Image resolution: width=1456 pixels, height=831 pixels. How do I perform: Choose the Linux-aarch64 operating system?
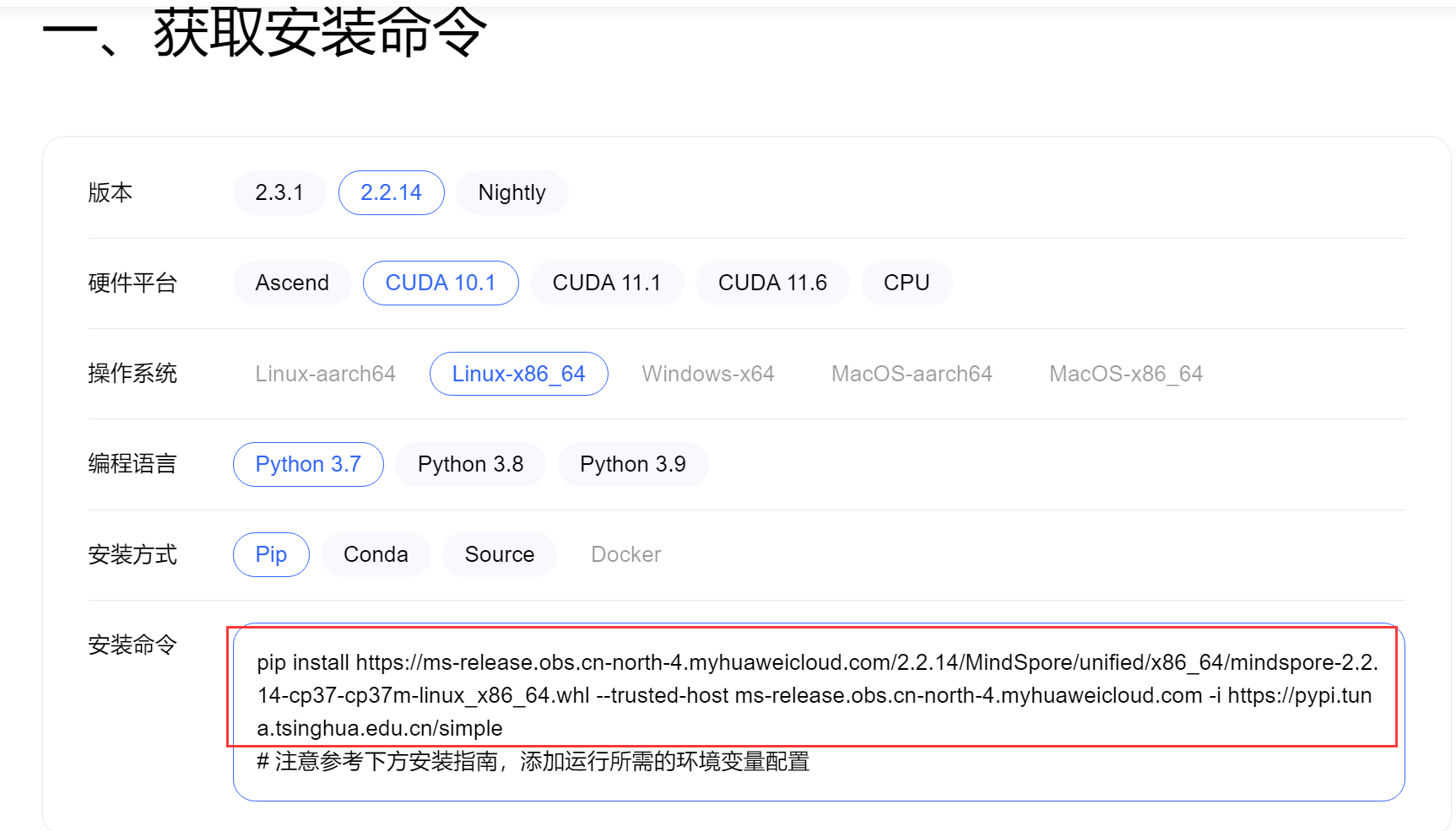(x=325, y=373)
